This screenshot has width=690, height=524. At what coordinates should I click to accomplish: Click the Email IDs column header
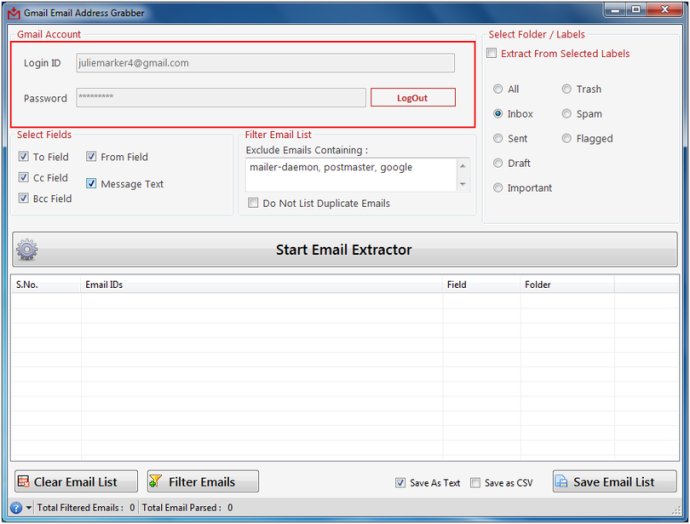tap(262, 285)
